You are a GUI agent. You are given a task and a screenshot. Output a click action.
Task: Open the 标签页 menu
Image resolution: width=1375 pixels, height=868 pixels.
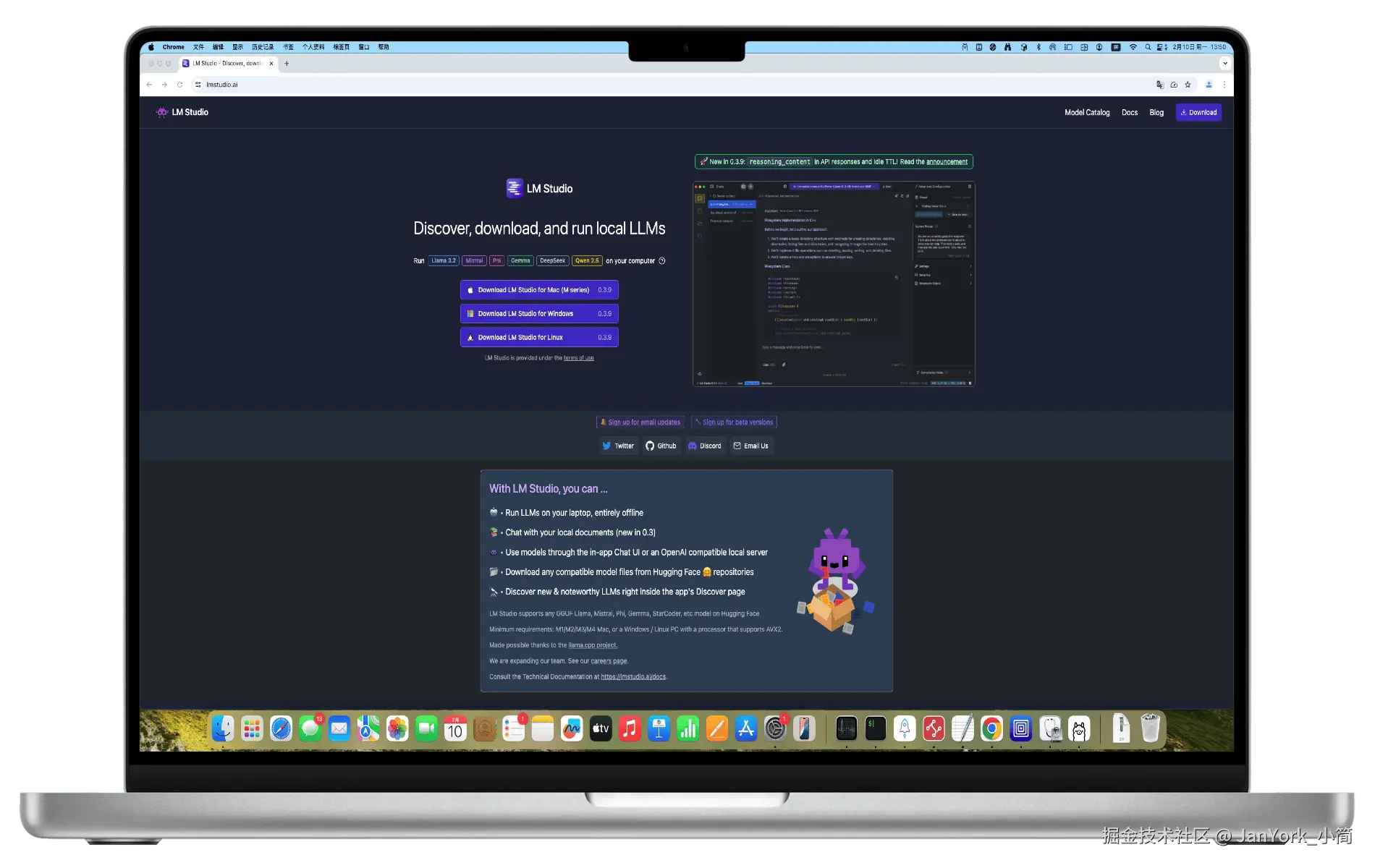pos(342,47)
